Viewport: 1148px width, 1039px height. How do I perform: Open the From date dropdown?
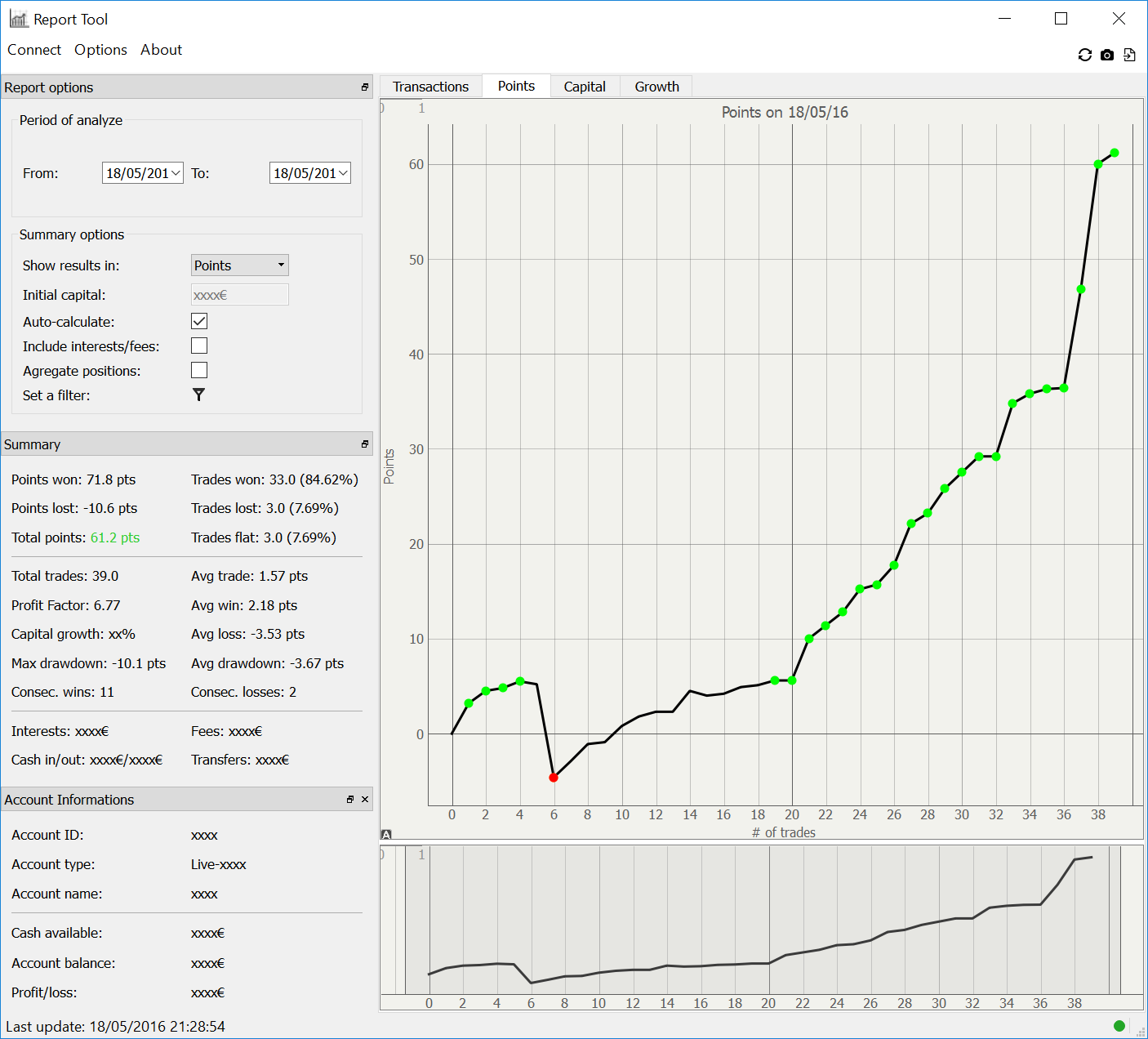[x=176, y=173]
